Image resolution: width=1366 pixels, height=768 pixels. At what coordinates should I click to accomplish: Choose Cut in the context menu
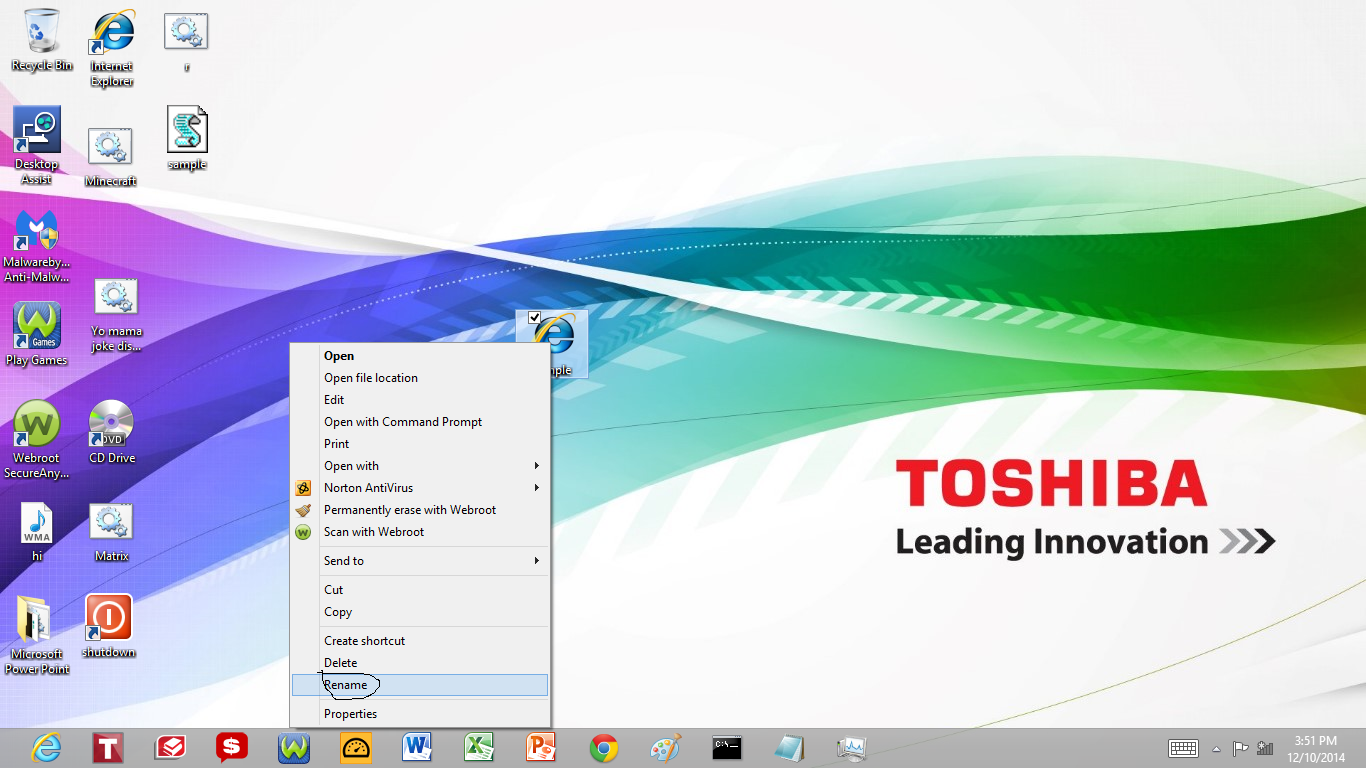[419, 590]
